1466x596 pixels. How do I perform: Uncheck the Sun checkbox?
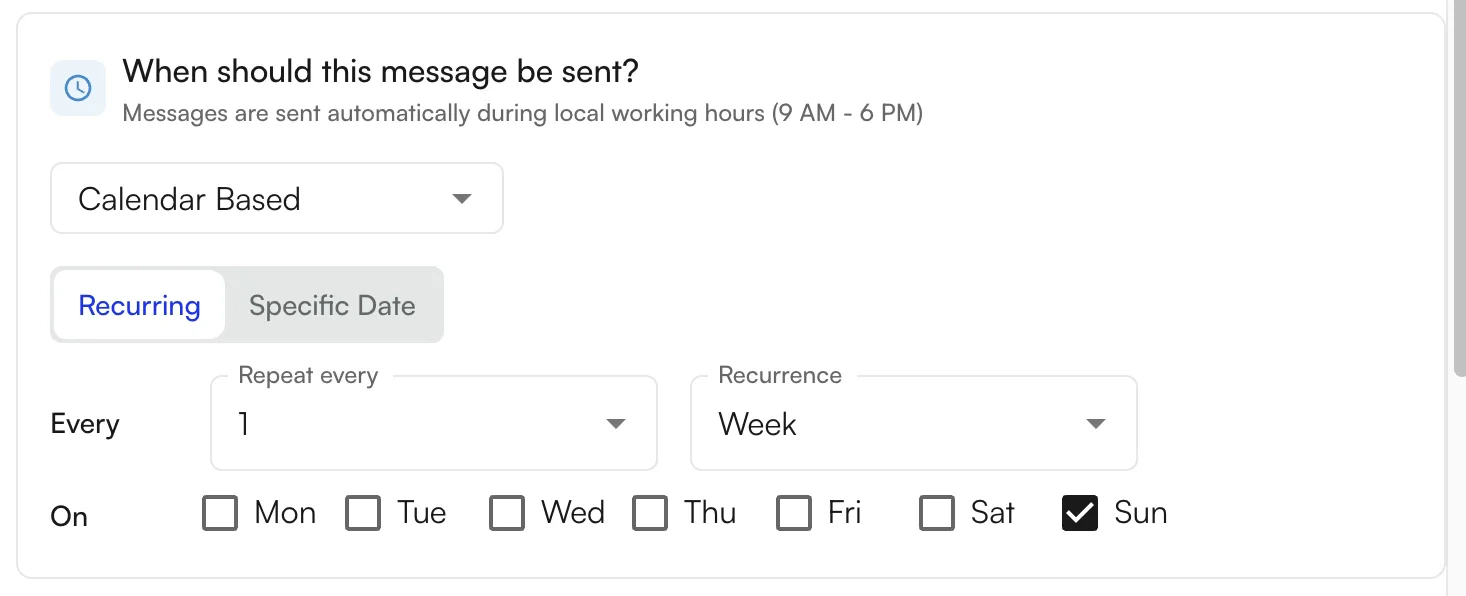coord(1079,513)
